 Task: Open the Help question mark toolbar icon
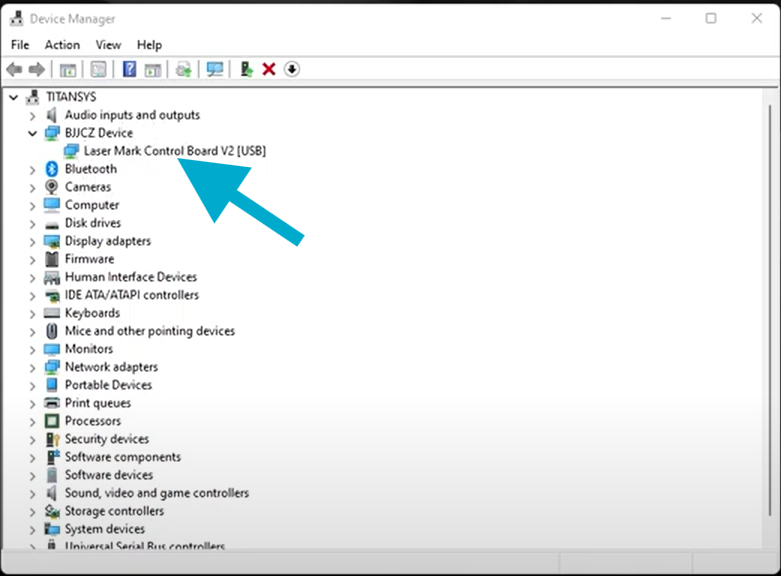click(129, 69)
